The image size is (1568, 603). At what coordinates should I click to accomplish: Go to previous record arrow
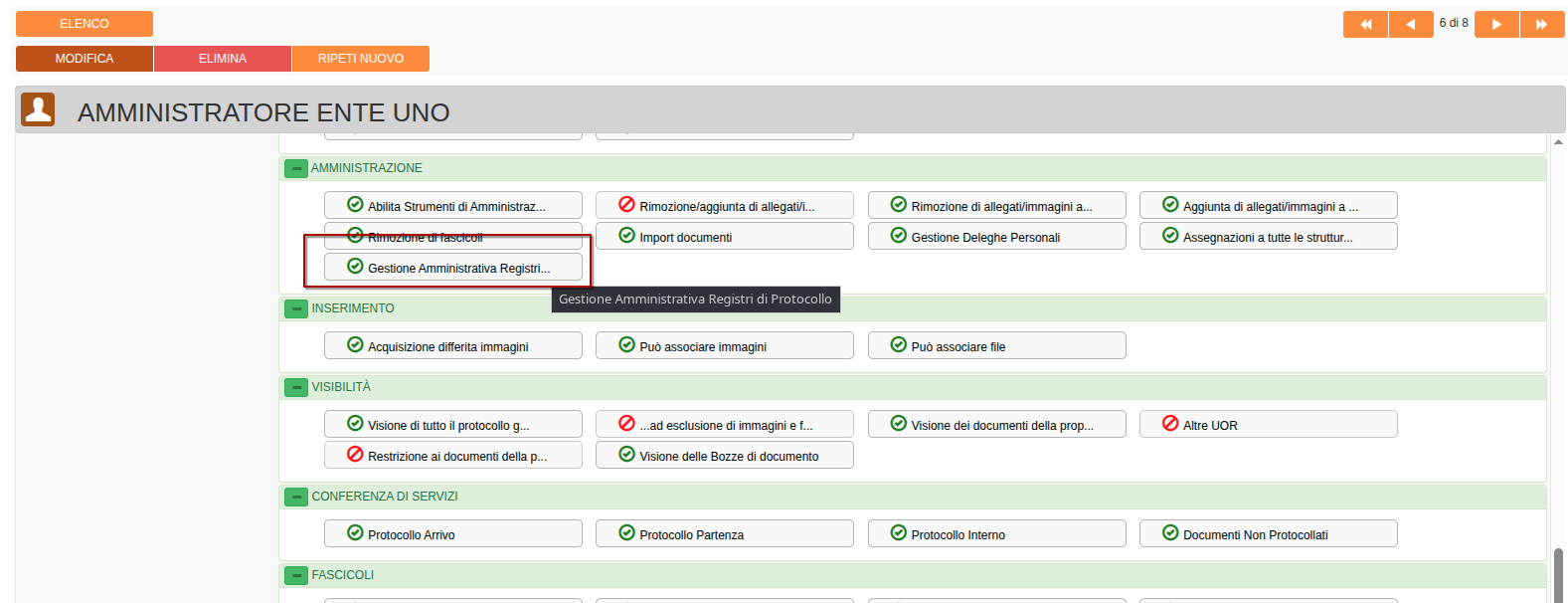(x=1410, y=24)
